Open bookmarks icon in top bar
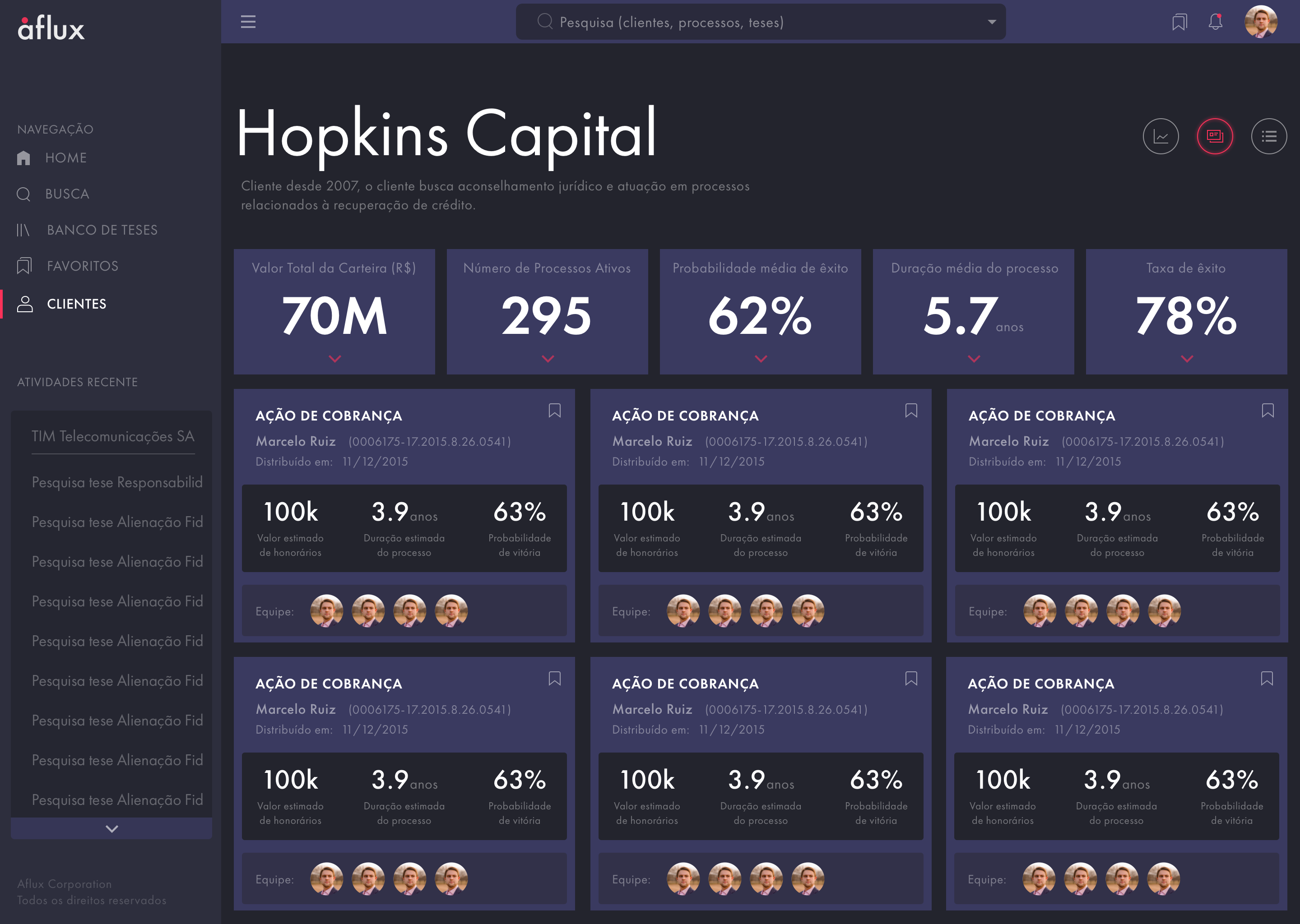Screen dimensions: 1300x924 tap(1179, 22)
